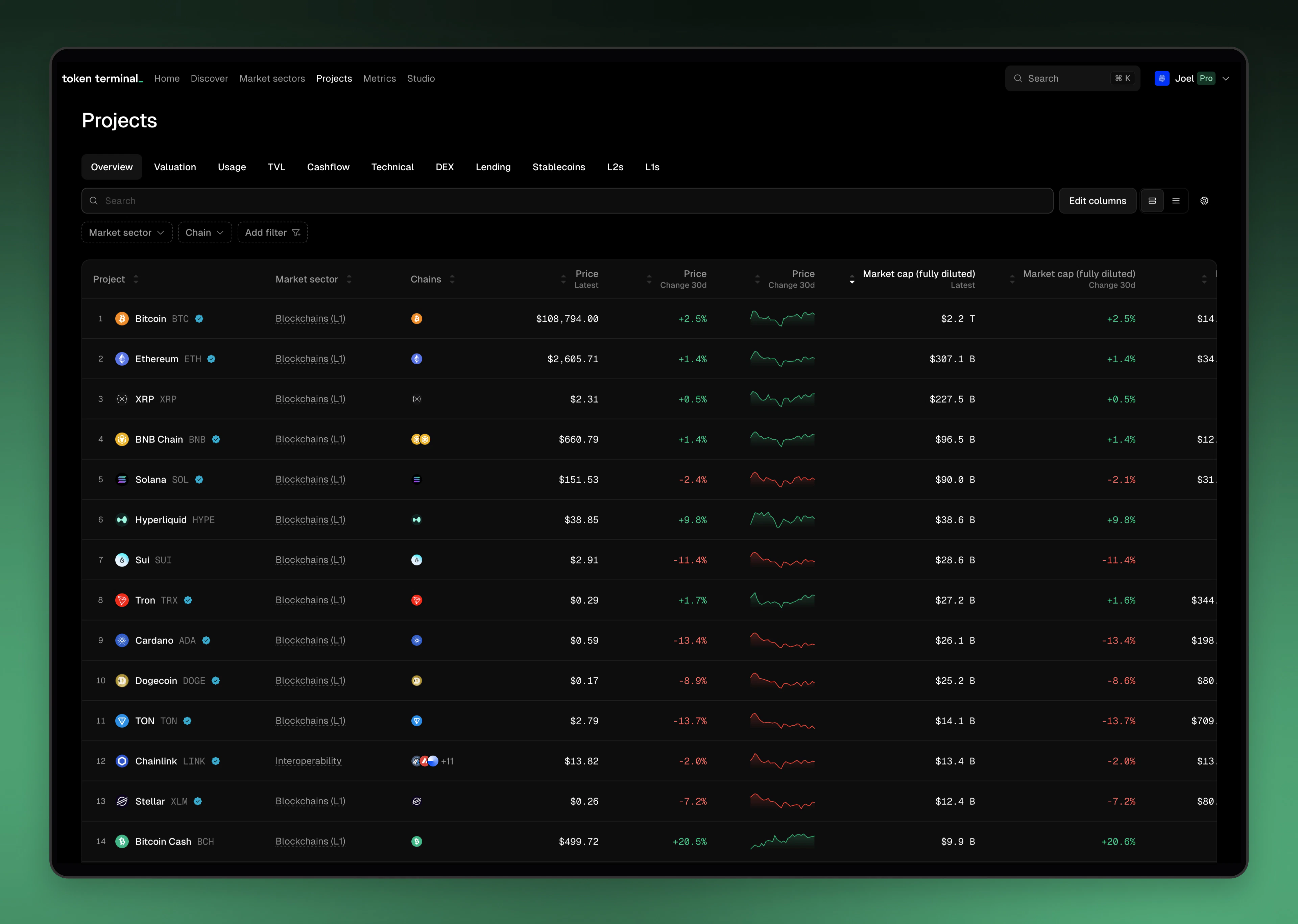
Task: Switch to the DEX tab
Action: pos(445,167)
